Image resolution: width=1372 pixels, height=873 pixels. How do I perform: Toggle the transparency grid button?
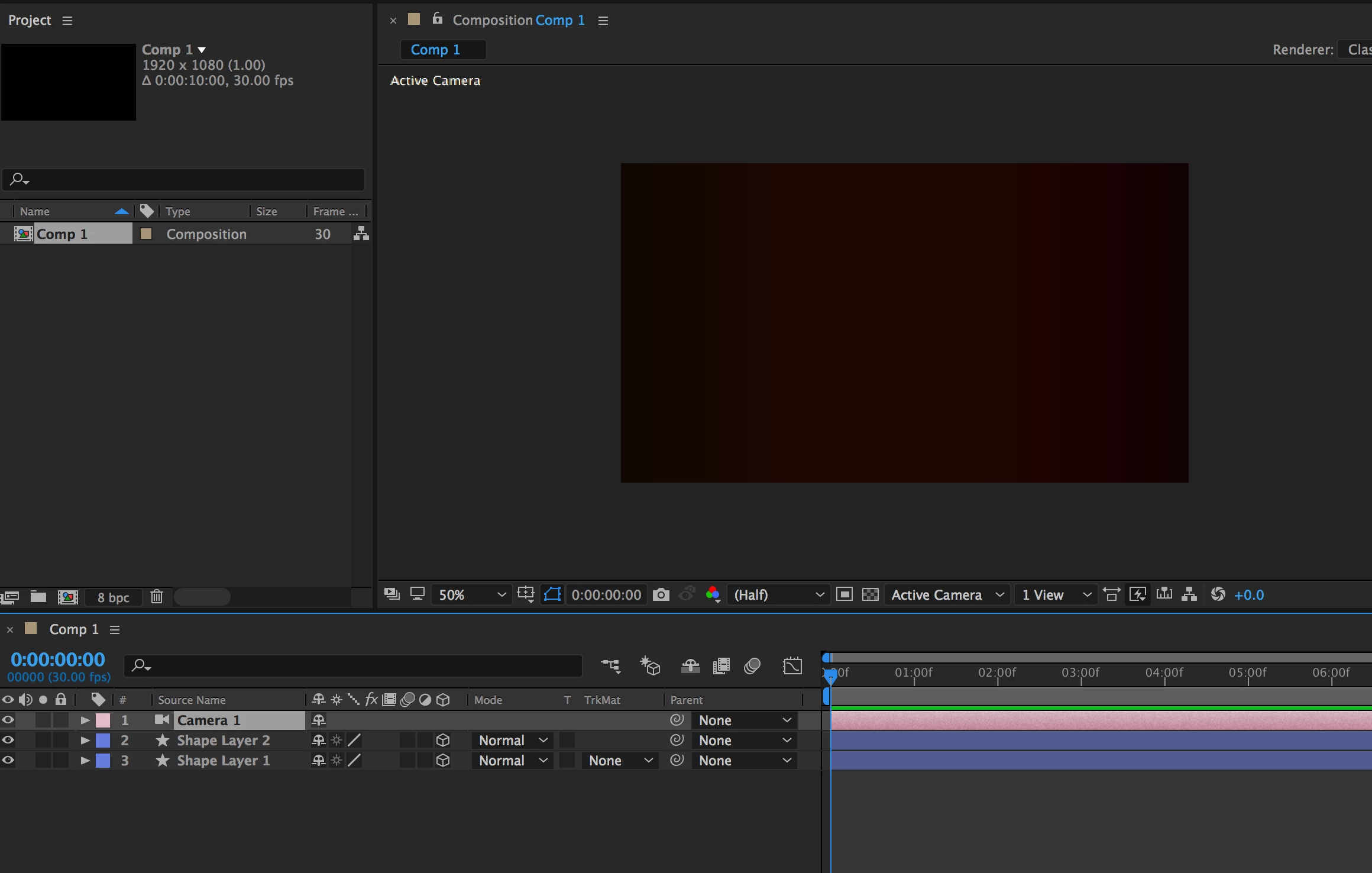click(870, 594)
